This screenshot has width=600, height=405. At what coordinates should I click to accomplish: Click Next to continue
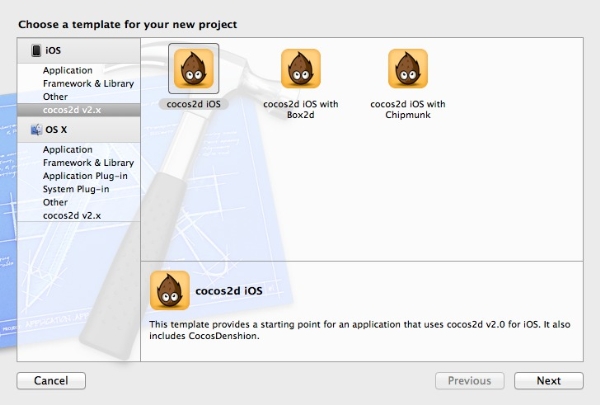(x=548, y=380)
